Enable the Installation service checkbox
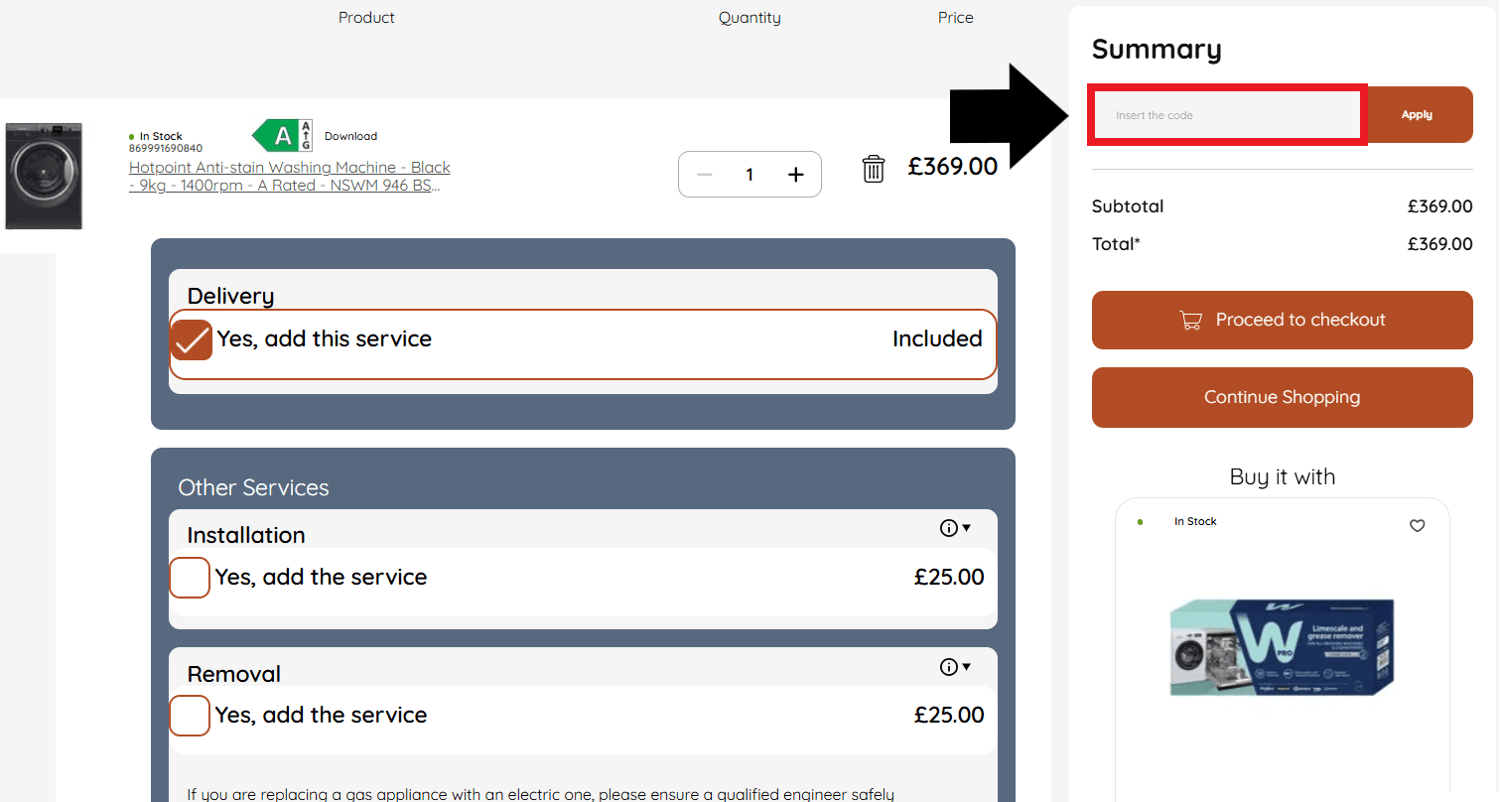The width and height of the screenshot is (1500, 802). coord(190,577)
